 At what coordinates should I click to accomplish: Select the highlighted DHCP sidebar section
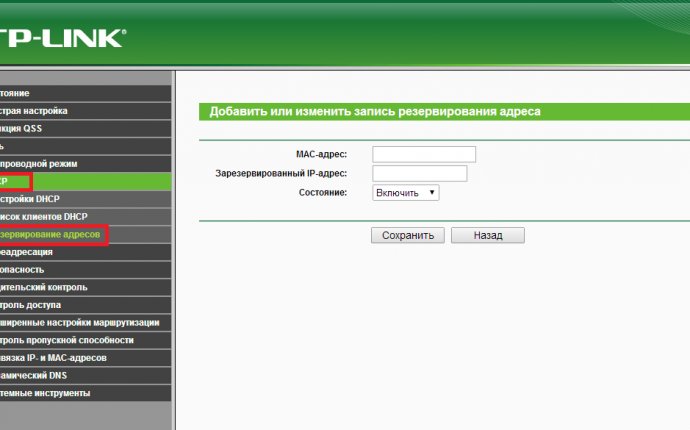coord(85,181)
